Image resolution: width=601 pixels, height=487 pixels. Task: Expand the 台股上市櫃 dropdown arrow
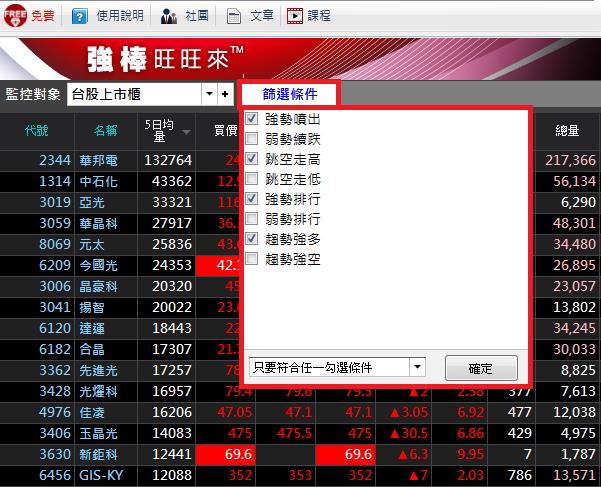[x=209, y=94]
